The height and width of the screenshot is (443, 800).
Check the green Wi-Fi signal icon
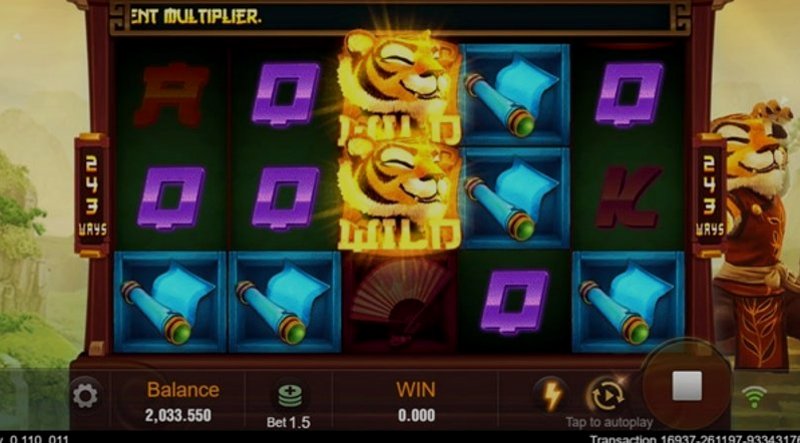754,397
